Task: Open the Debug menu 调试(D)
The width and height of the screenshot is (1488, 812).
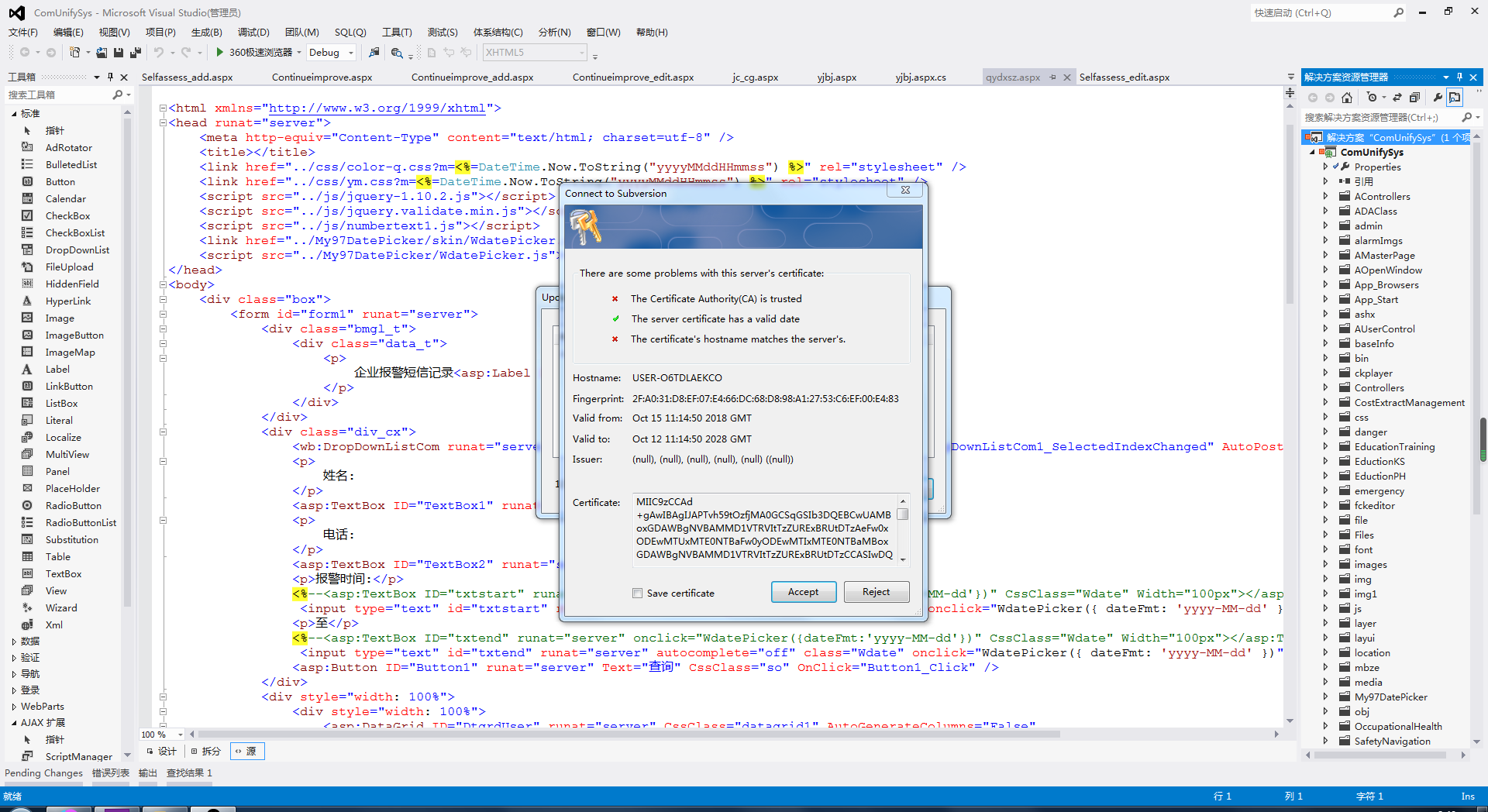Action: point(253,32)
